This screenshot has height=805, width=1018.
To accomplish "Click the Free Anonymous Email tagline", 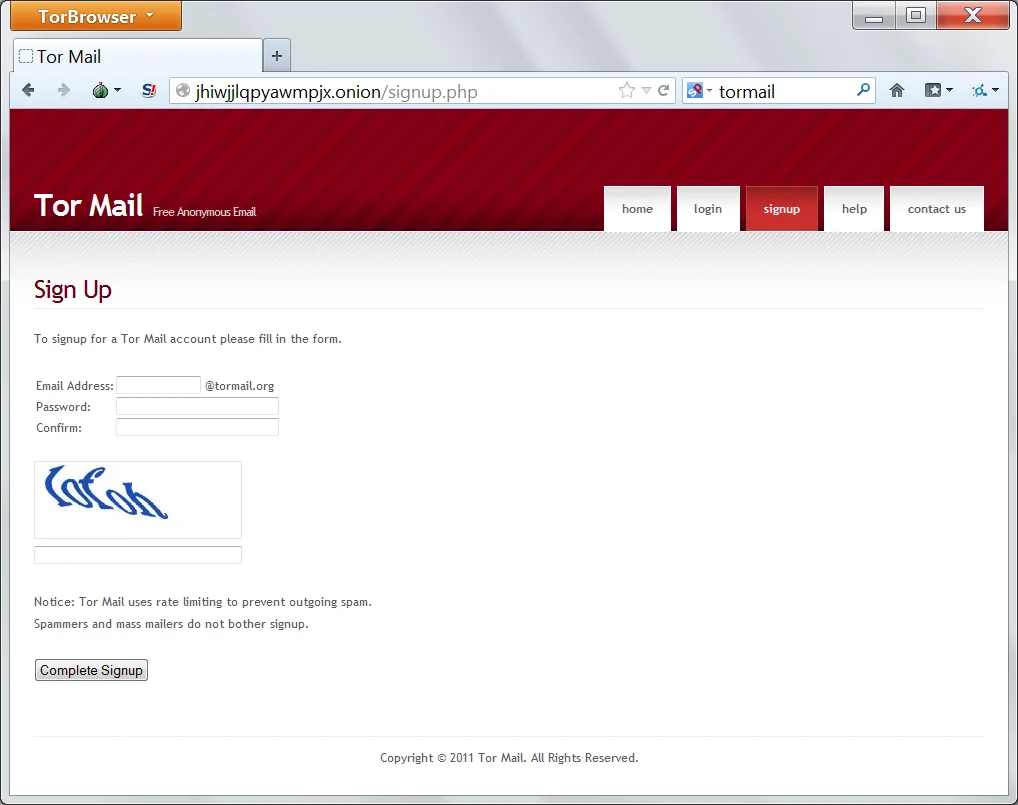I will pyautogui.click(x=205, y=212).
